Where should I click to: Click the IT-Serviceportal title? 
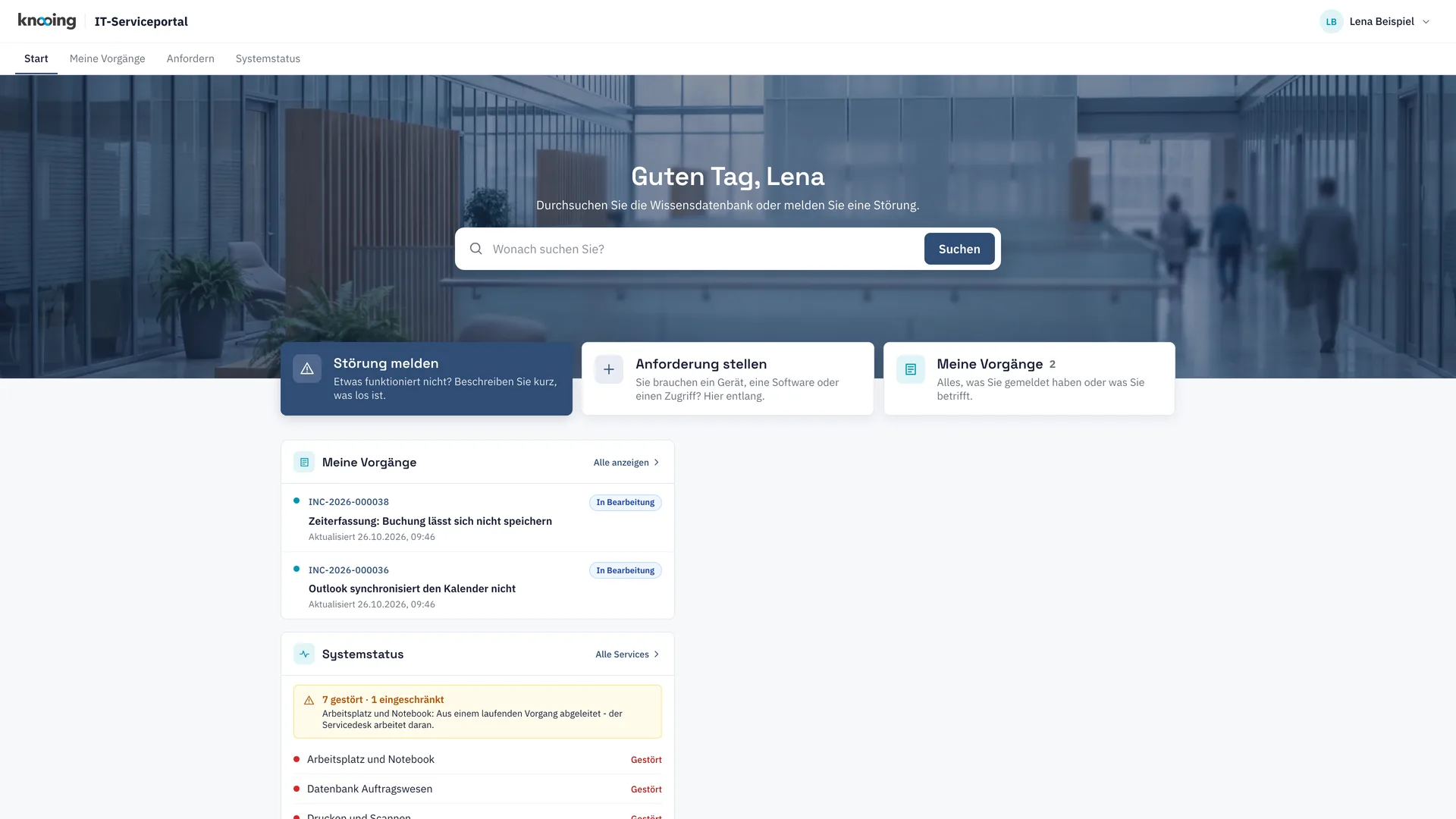[141, 21]
